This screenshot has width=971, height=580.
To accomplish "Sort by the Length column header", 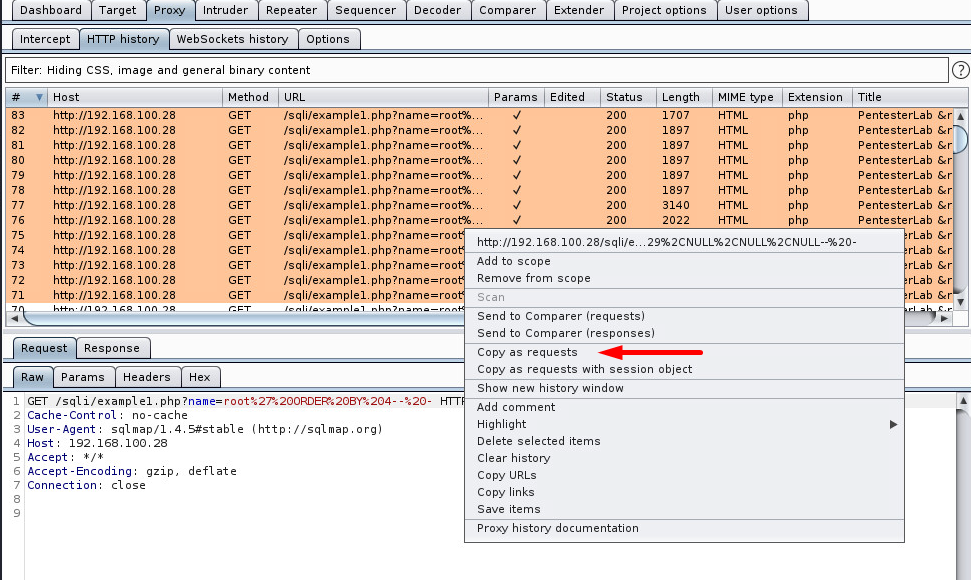I will [x=684, y=97].
